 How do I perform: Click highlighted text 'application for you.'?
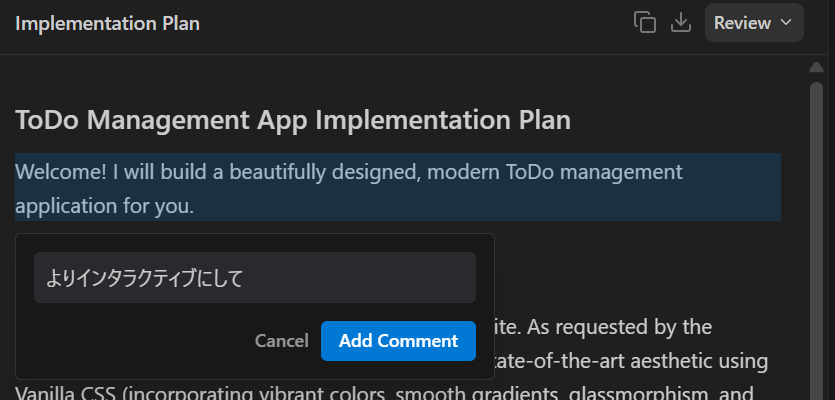(104, 206)
